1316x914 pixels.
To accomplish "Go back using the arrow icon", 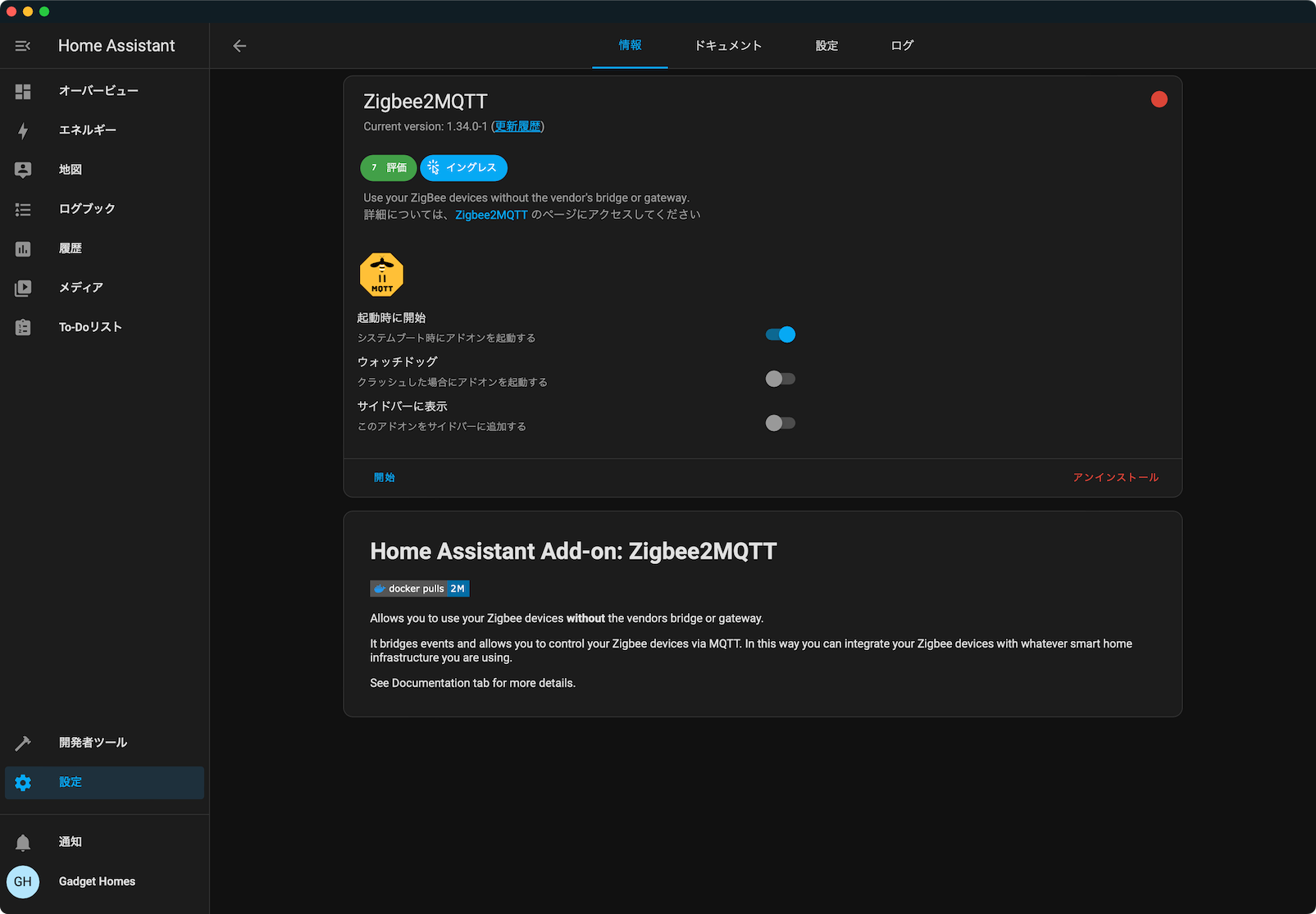I will click(x=239, y=46).
